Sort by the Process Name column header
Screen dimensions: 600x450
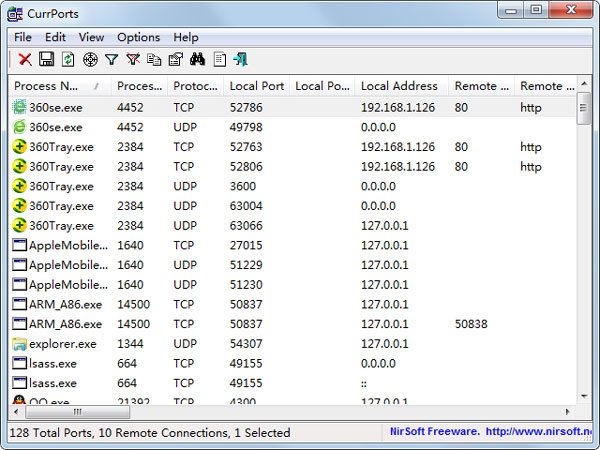[x=60, y=86]
